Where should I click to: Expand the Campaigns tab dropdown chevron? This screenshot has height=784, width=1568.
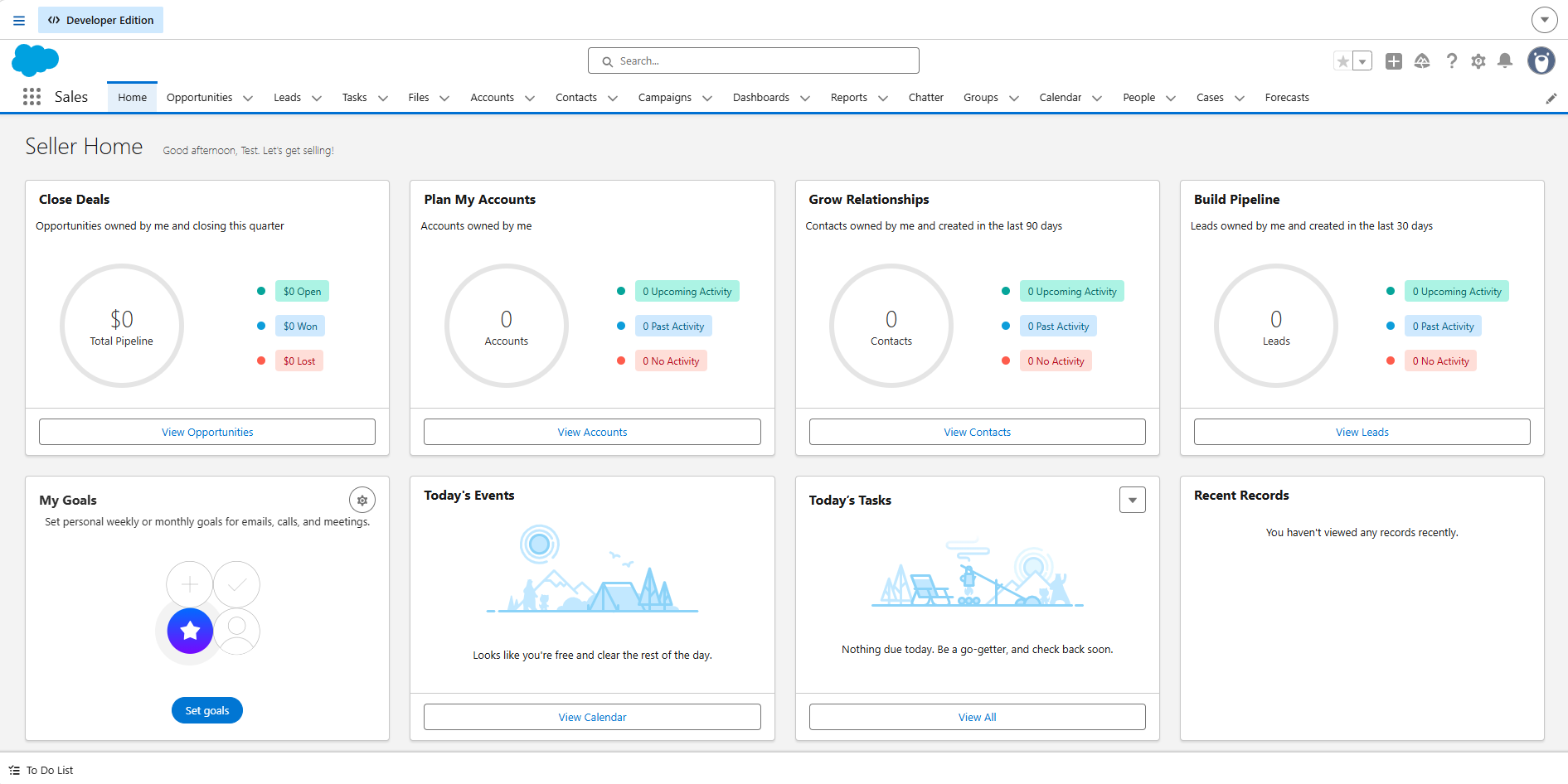coord(707,98)
